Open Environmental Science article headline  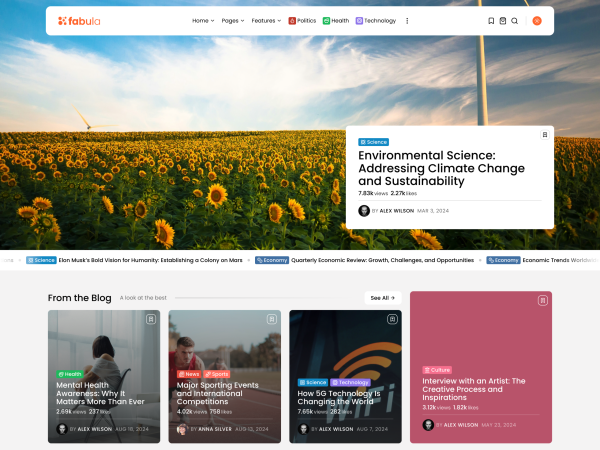441,168
